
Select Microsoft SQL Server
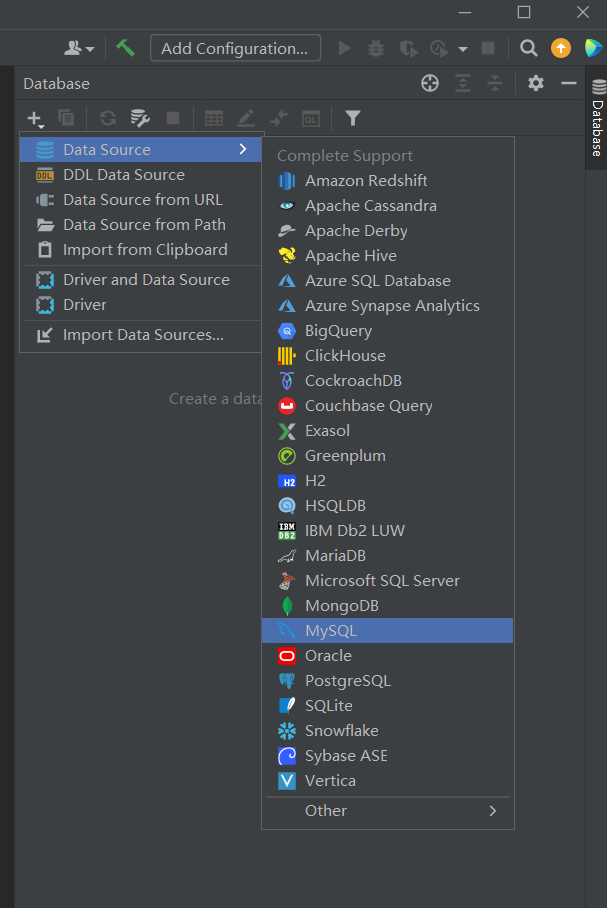[387, 580]
